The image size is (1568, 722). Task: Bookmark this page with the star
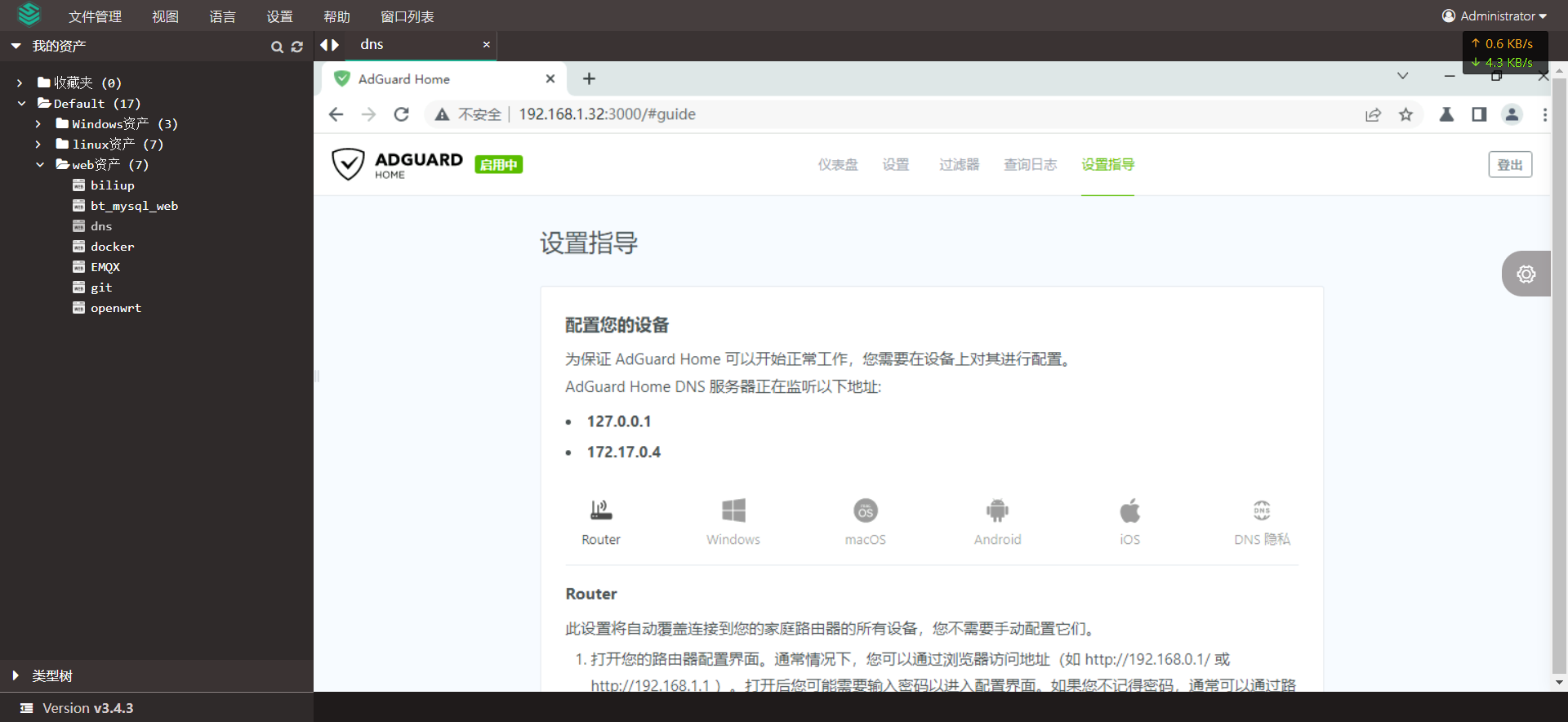click(1405, 114)
